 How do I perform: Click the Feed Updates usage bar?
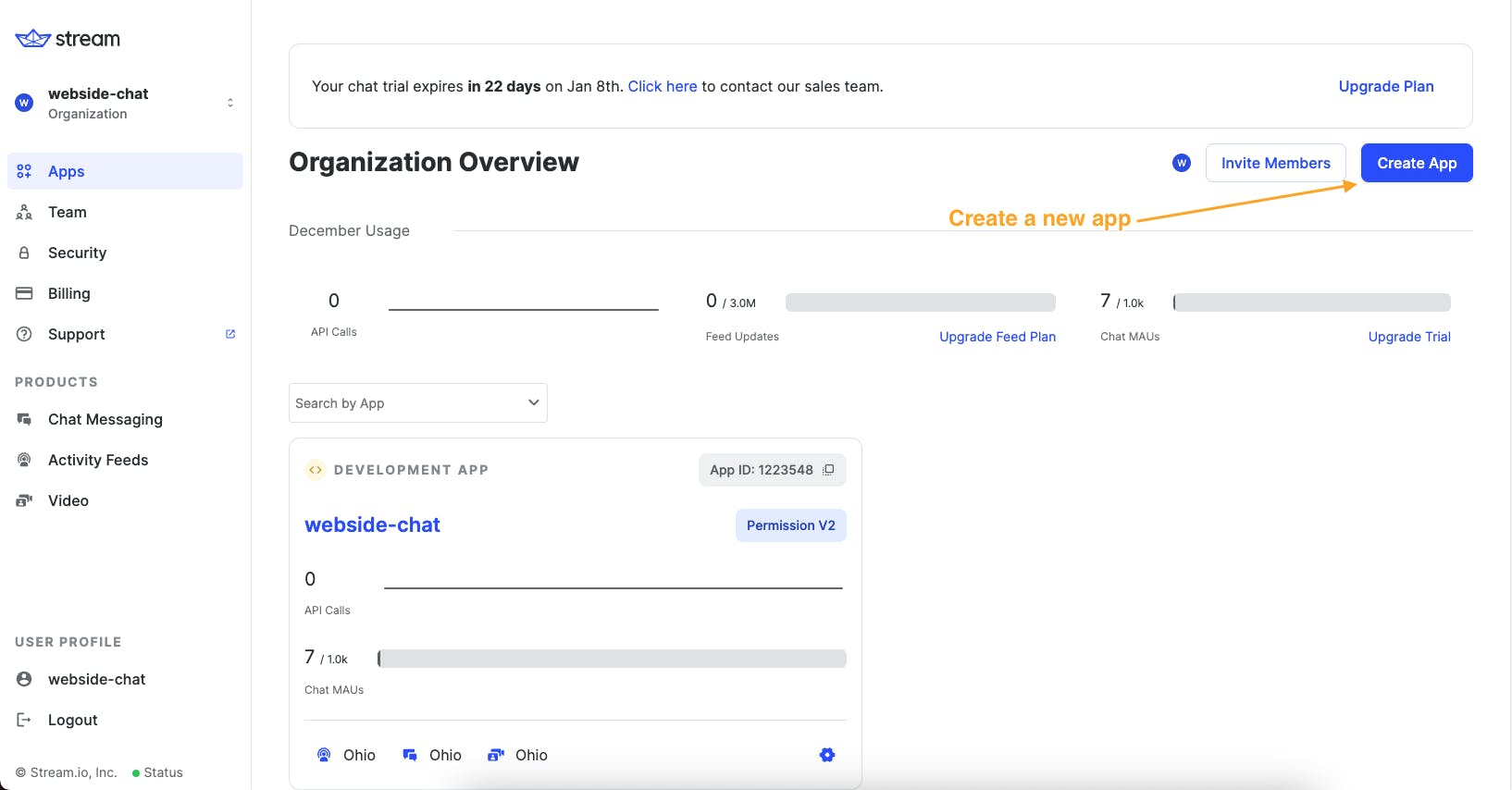pos(921,302)
